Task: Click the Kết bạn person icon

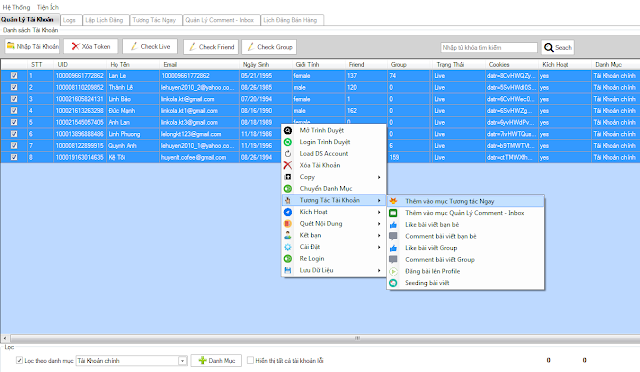Action: coord(288,235)
